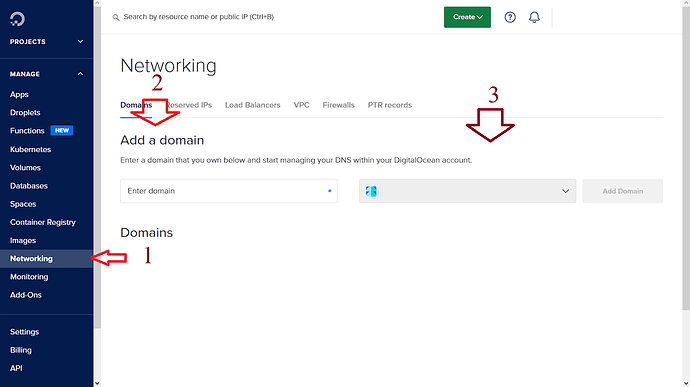This screenshot has width=690, height=387.
Task: Open Monitoring in the sidebar
Action: pyautogui.click(x=29, y=277)
